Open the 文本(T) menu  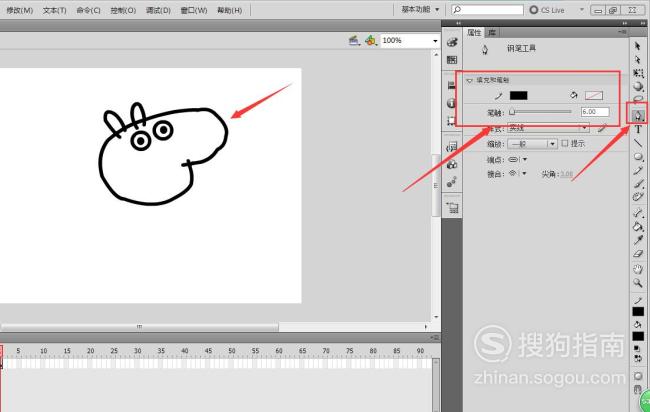click(54, 10)
